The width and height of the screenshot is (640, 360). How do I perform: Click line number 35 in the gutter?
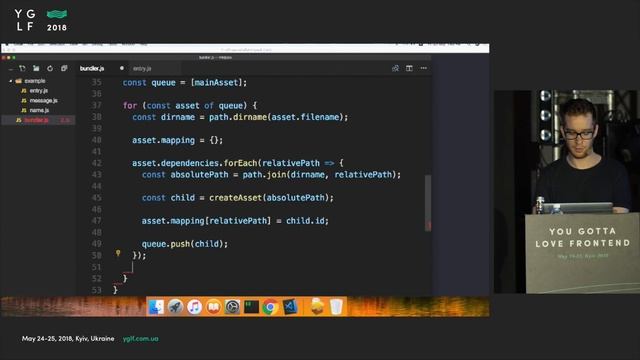coord(96,82)
